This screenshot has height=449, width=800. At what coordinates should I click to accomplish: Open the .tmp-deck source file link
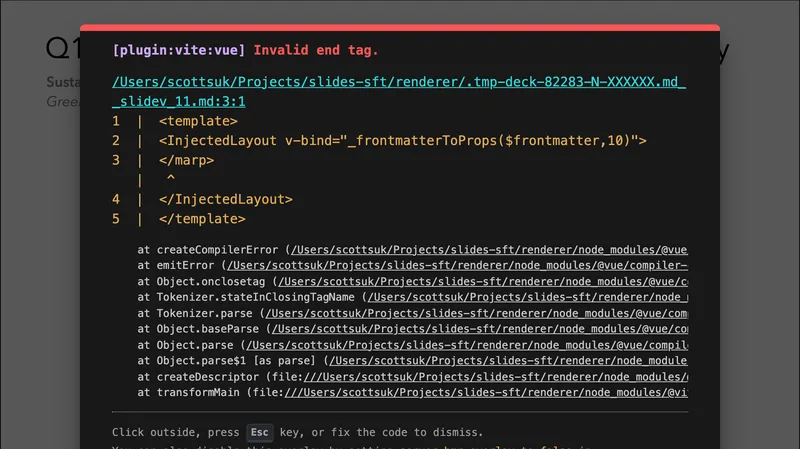(399, 83)
